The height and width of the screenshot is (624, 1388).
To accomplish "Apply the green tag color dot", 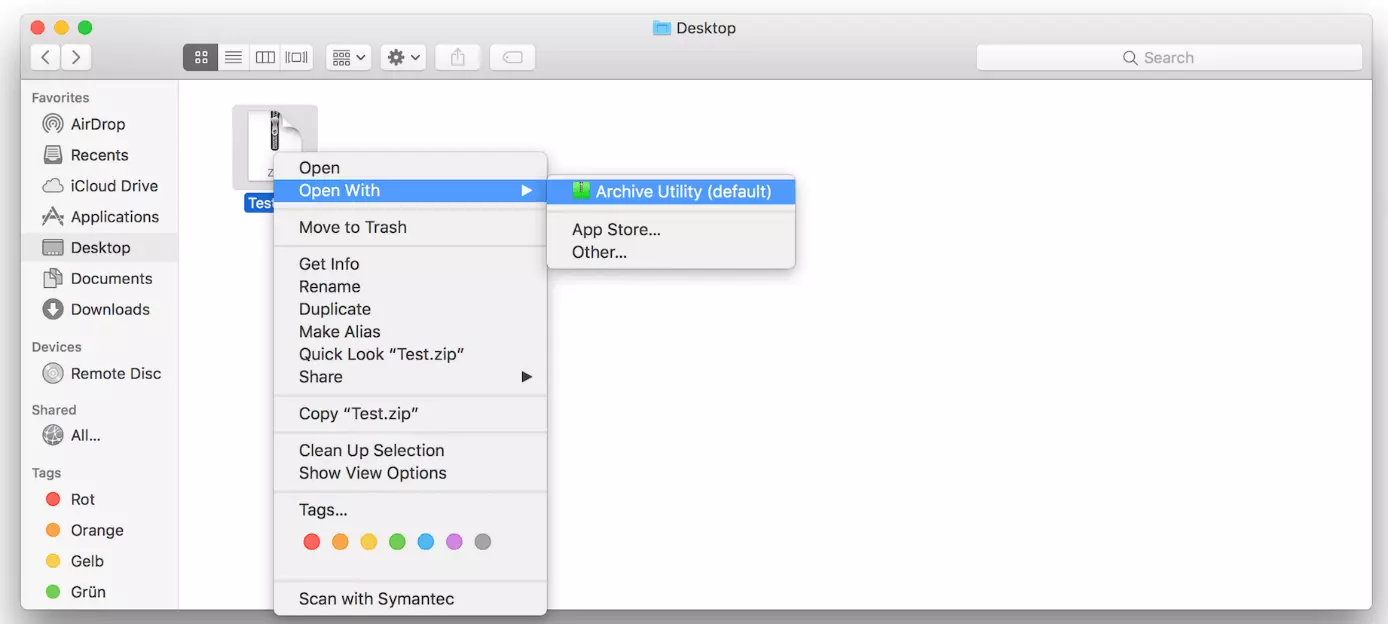I will click(x=397, y=542).
